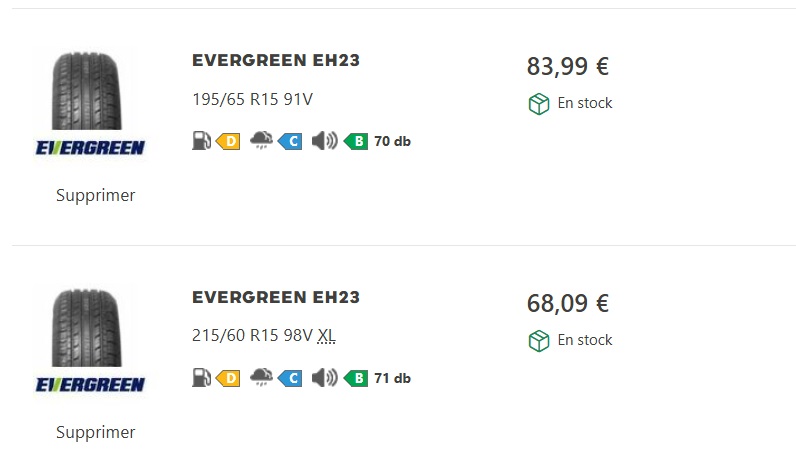Open the first EVERGREEN EH23 product title

click(x=275, y=60)
